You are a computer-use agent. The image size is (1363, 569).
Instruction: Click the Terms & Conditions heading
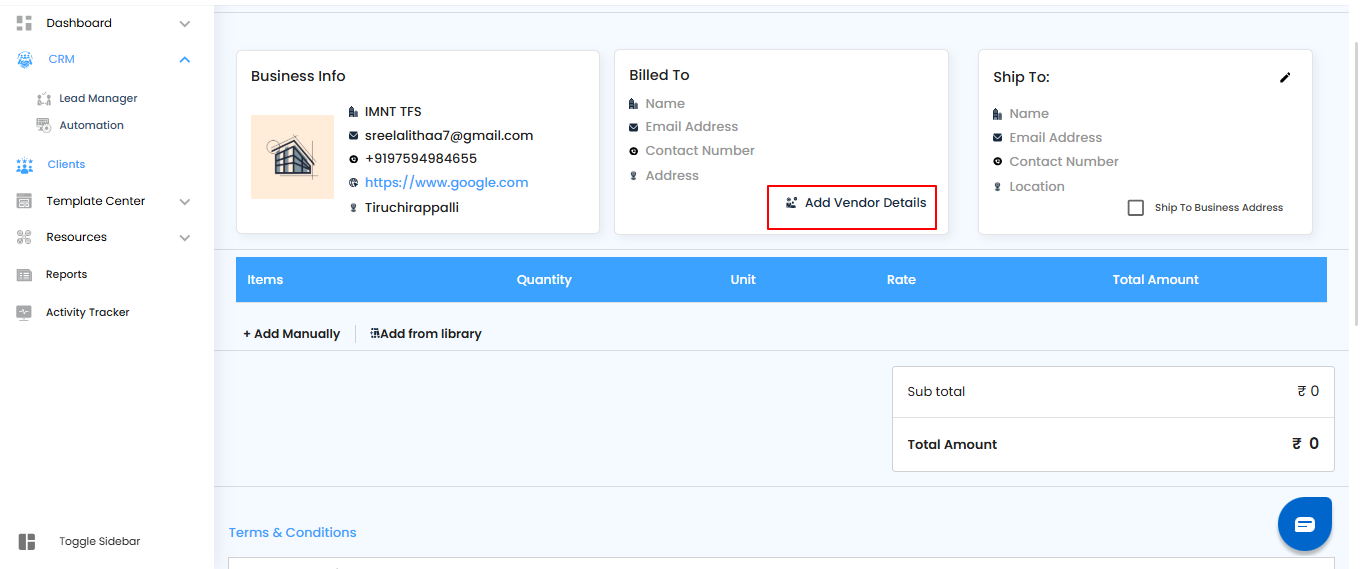(292, 533)
